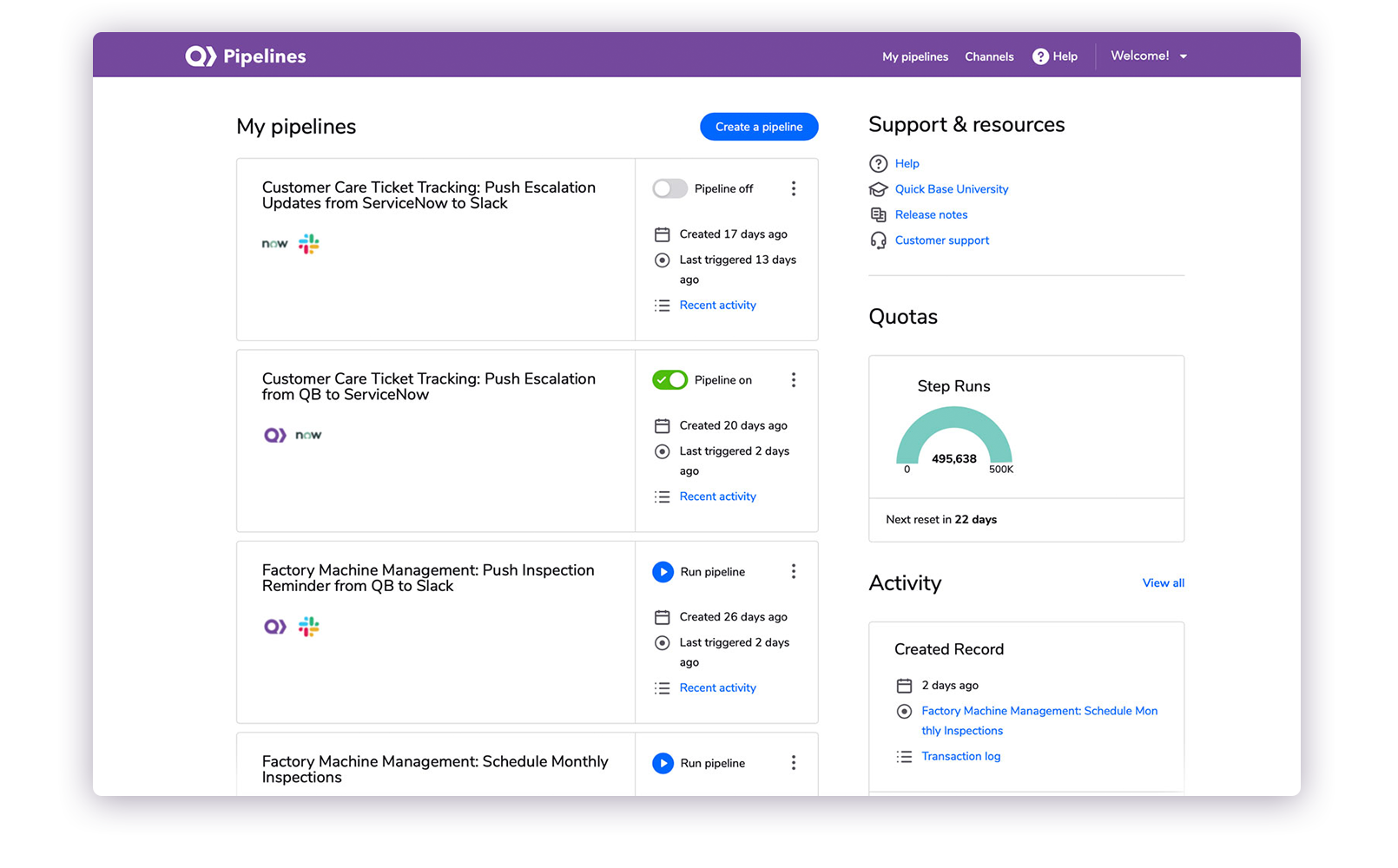Click ServiceNow icon on QB to ServiceNow pipeline
The image size is (1398, 868).
[x=308, y=435]
